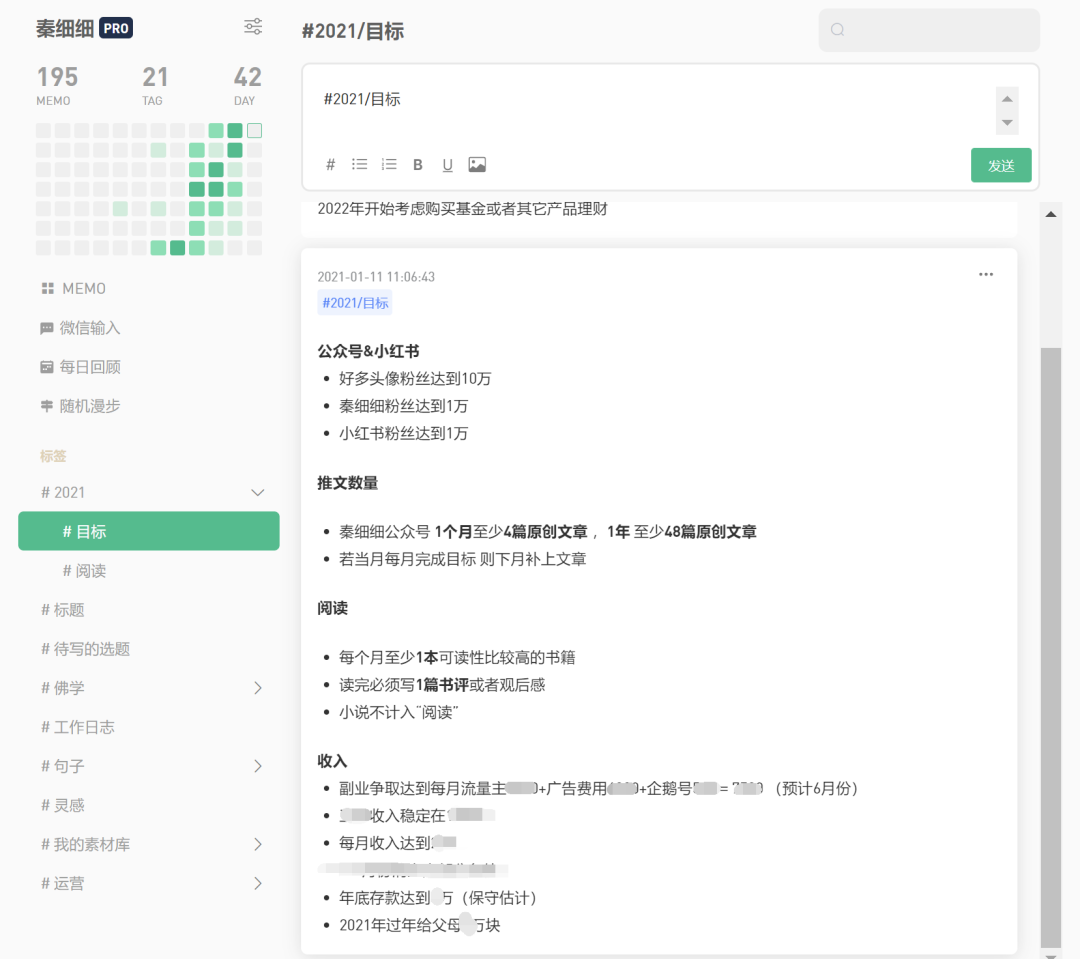
Task: Toggle bold formatting
Action: point(418,165)
